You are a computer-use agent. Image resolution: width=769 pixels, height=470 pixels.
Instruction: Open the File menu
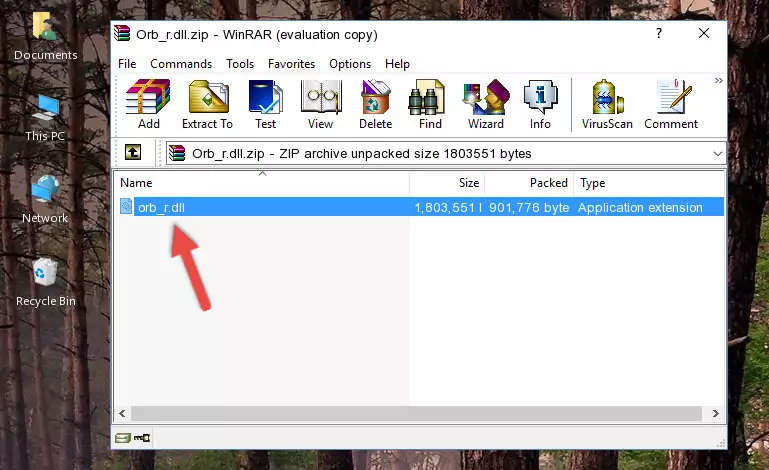[127, 64]
